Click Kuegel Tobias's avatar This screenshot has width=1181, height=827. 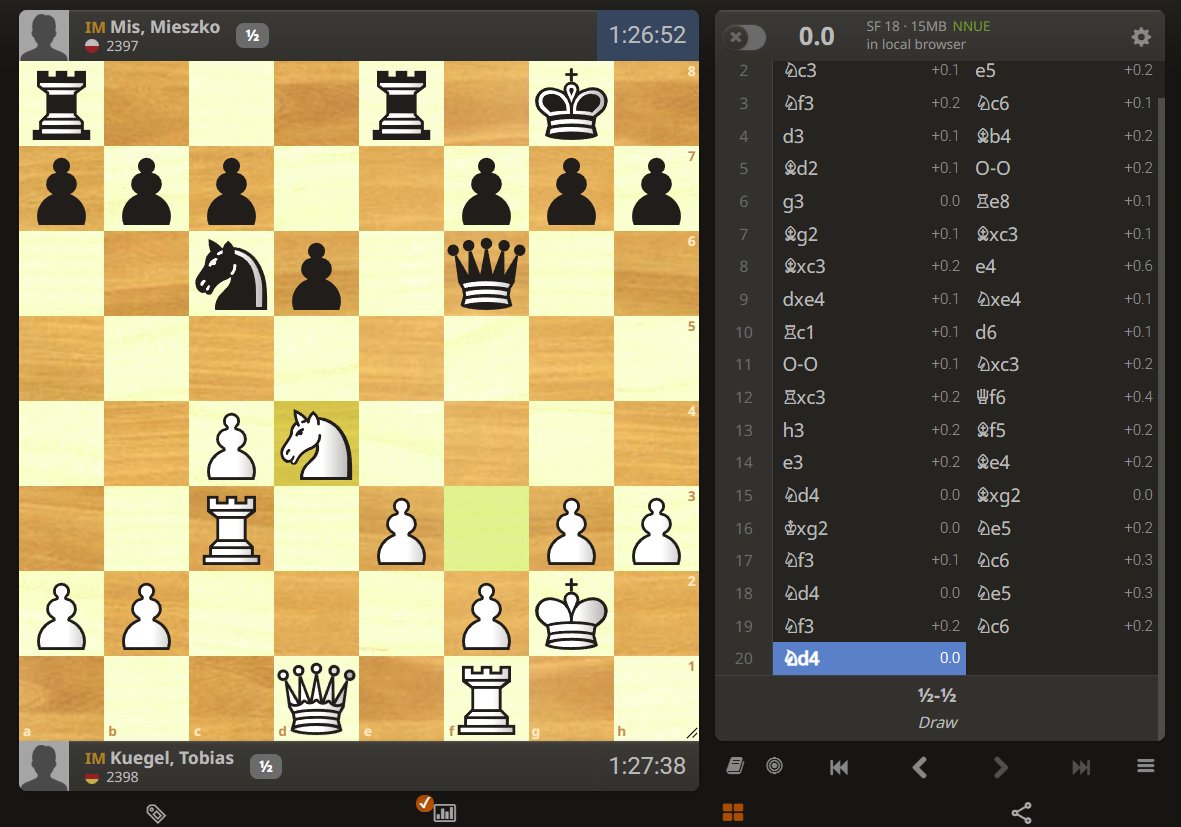click(44, 766)
